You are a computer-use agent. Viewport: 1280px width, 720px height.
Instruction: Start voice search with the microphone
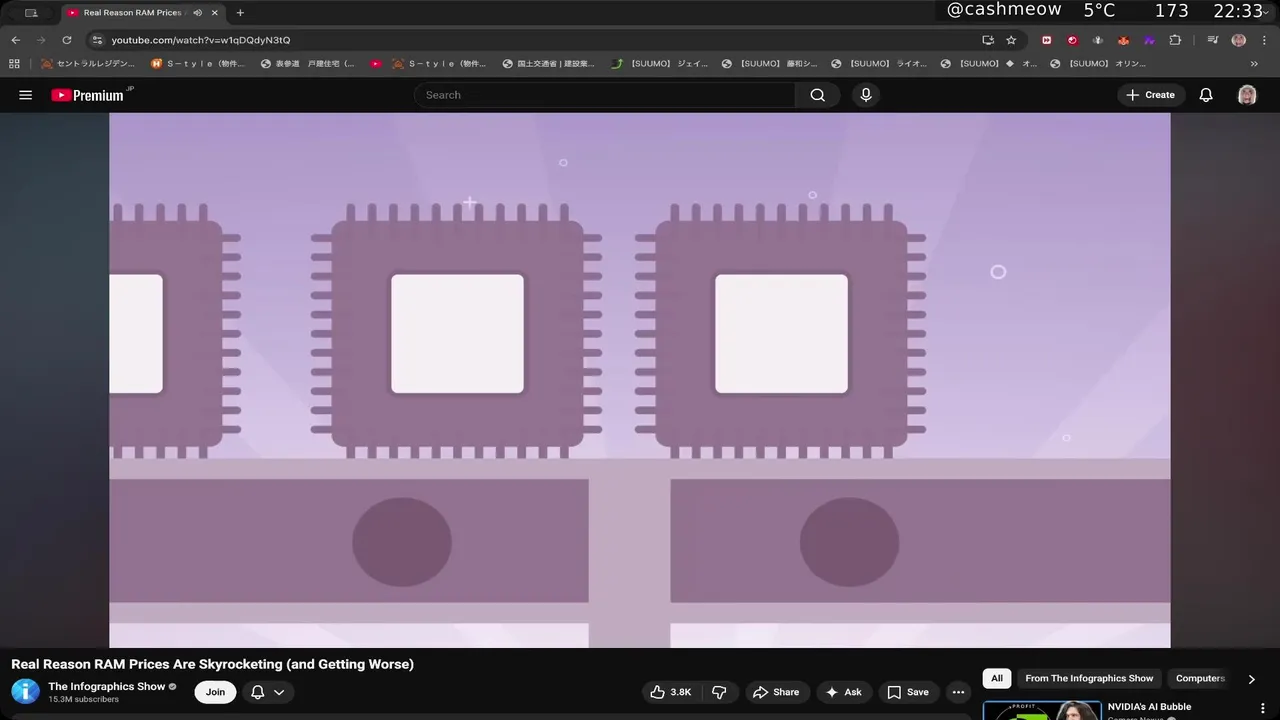(x=866, y=95)
